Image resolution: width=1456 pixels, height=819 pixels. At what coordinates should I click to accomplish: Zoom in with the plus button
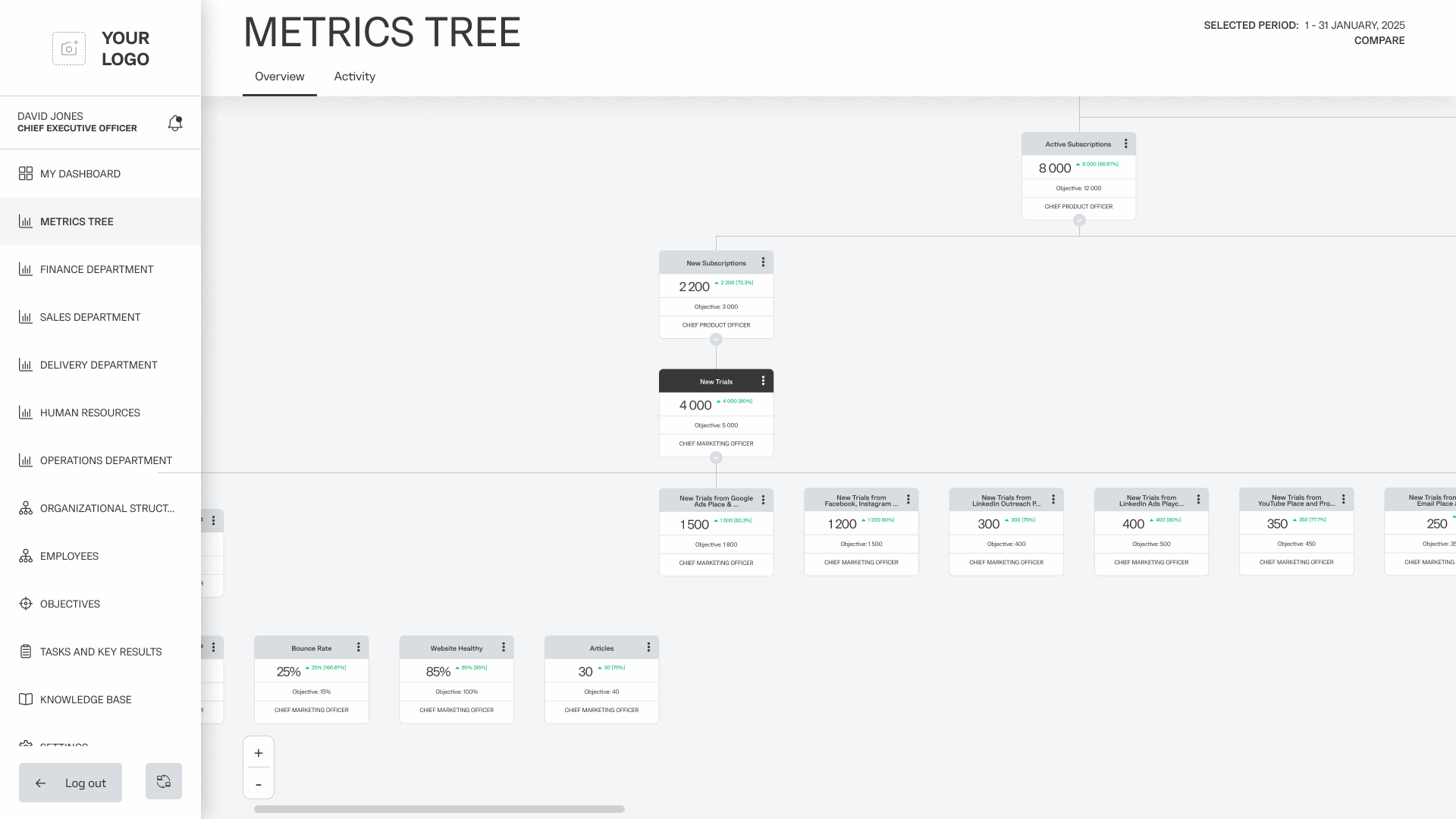click(x=259, y=753)
